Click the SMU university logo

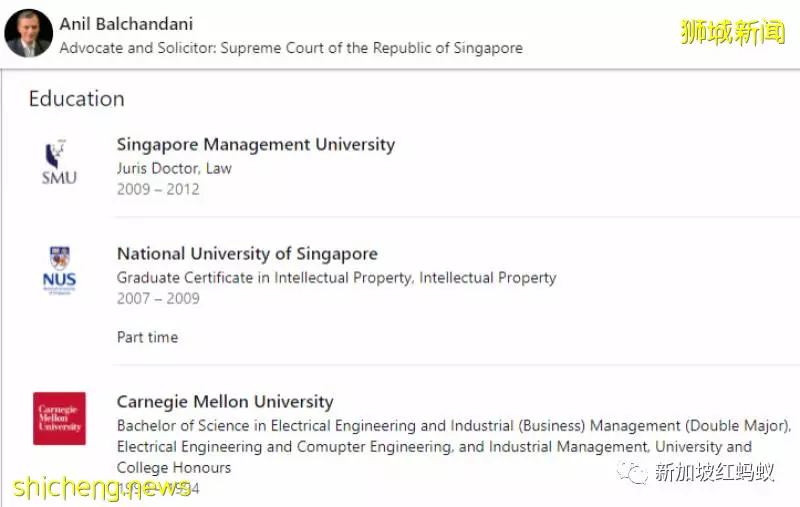(x=59, y=162)
